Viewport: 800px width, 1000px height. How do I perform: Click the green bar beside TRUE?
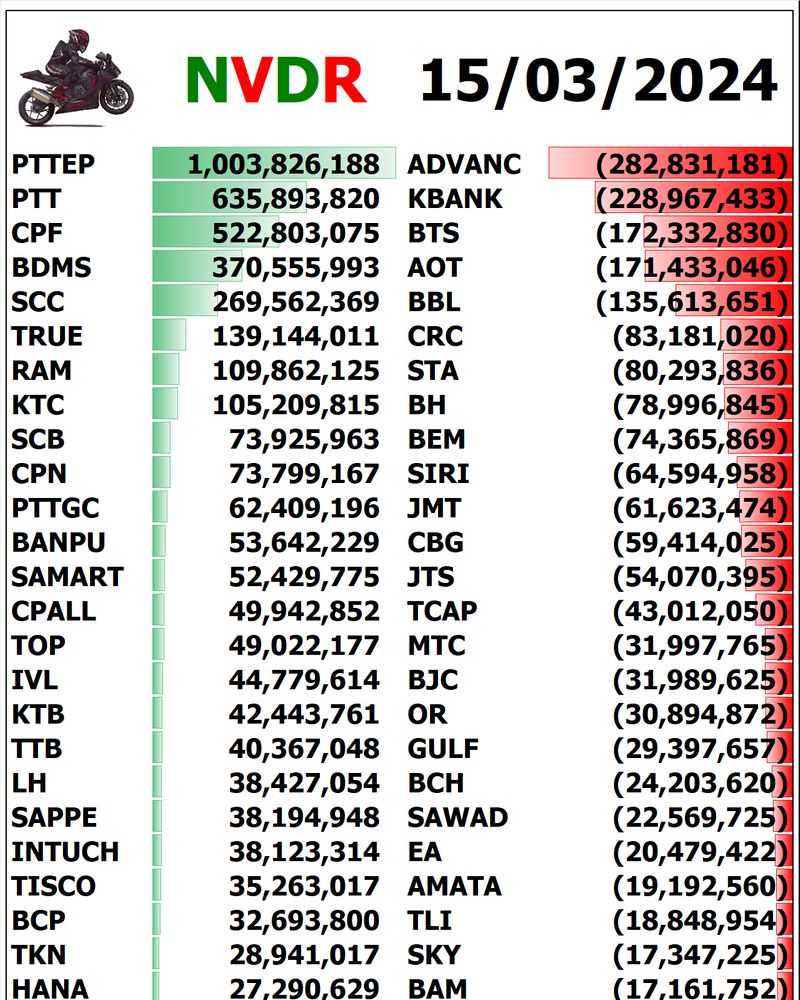point(169,336)
